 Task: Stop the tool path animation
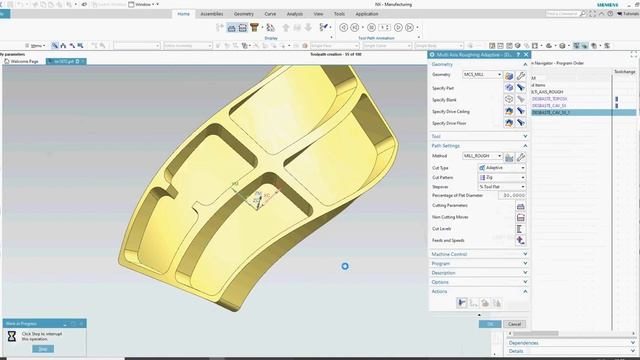(371, 27)
